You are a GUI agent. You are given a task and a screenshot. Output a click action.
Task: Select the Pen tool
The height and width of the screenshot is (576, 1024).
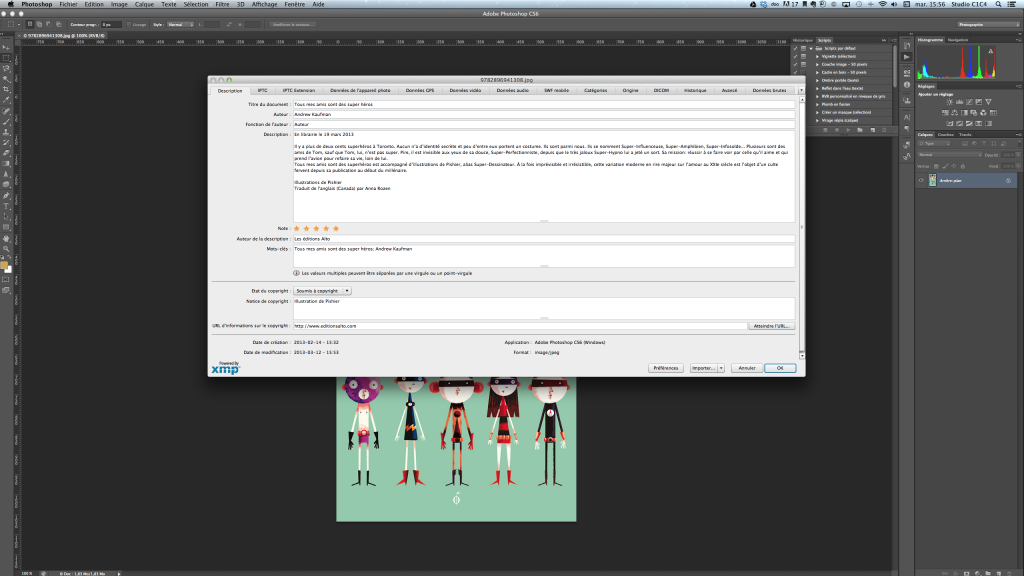pyautogui.click(x=7, y=195)
